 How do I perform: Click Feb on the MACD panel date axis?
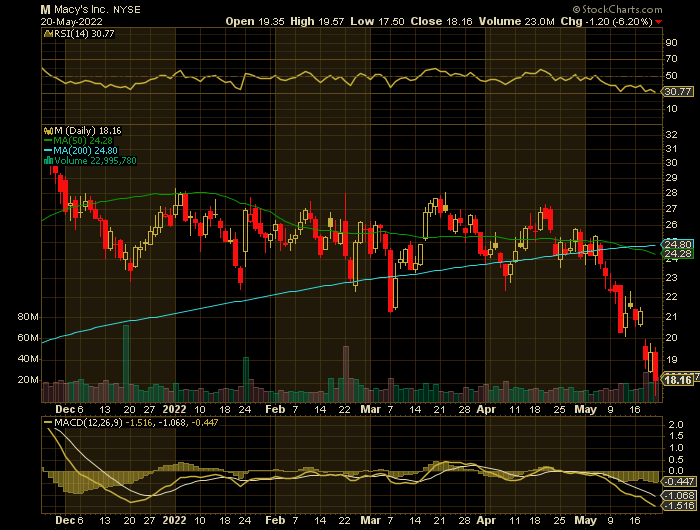[x=275, y=520]
